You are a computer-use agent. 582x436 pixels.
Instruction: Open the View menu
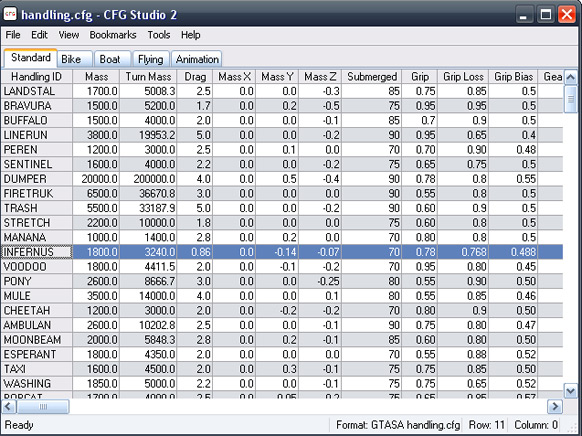pyautogui.click(x=69, y=35)
